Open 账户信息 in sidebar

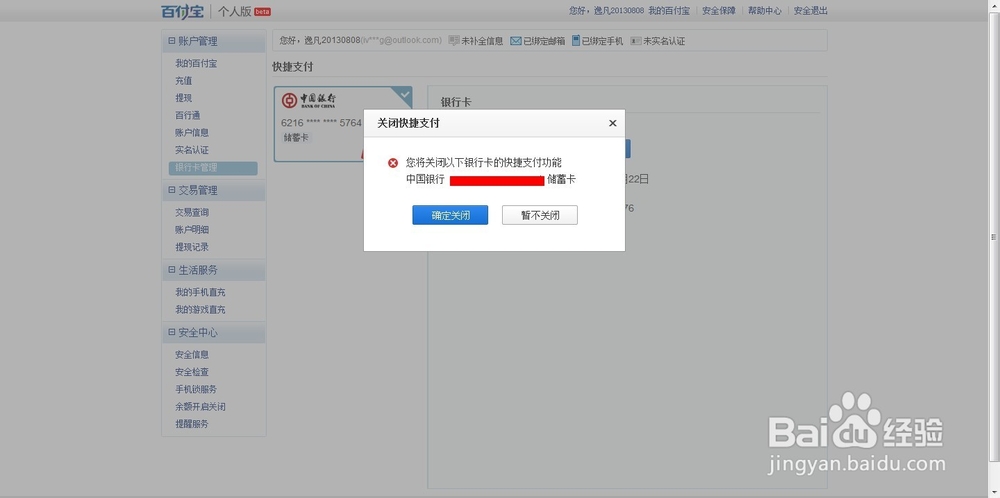point(192,133)
